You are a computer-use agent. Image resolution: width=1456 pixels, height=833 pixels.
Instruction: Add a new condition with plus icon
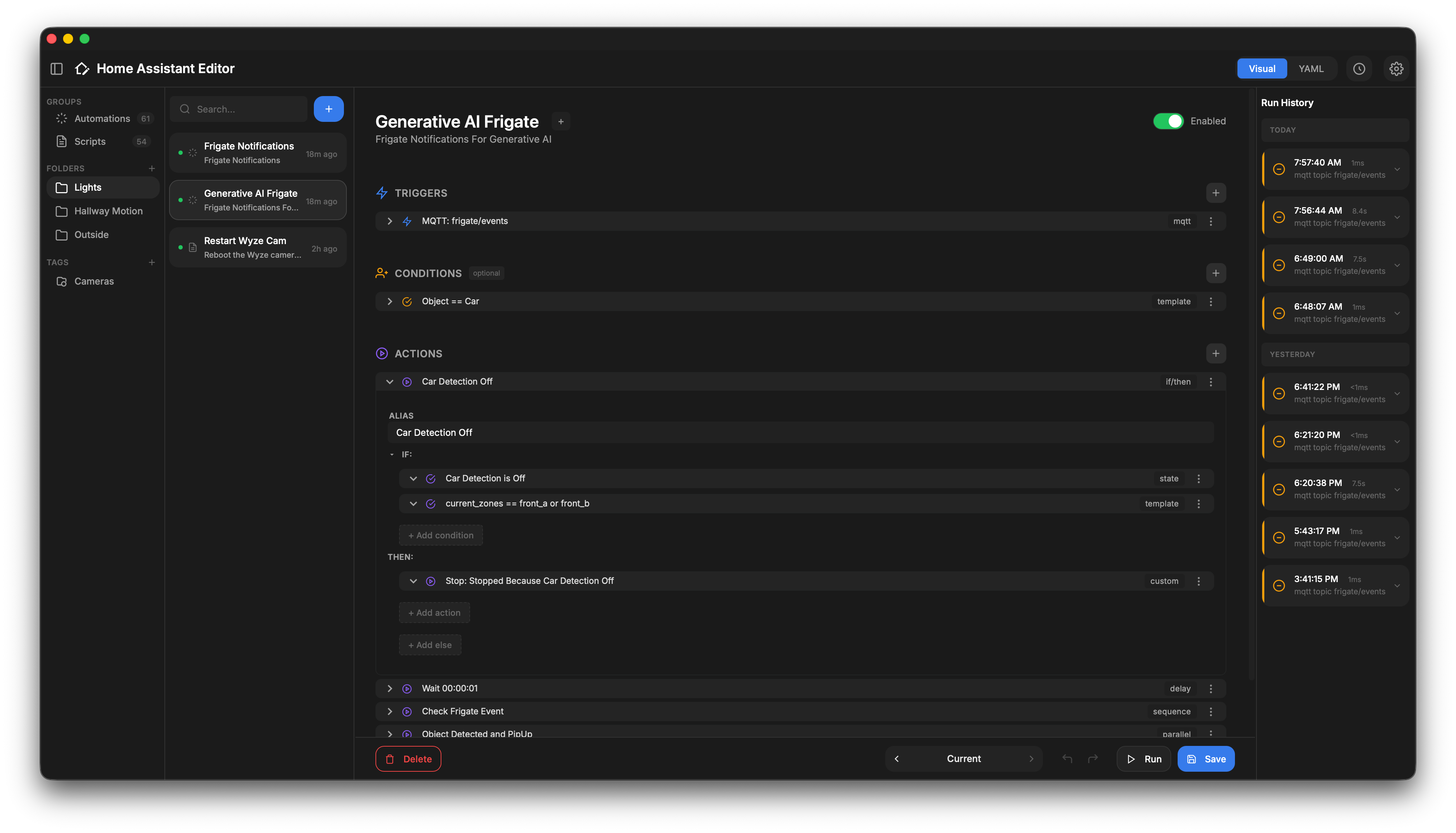(1215, 273)
